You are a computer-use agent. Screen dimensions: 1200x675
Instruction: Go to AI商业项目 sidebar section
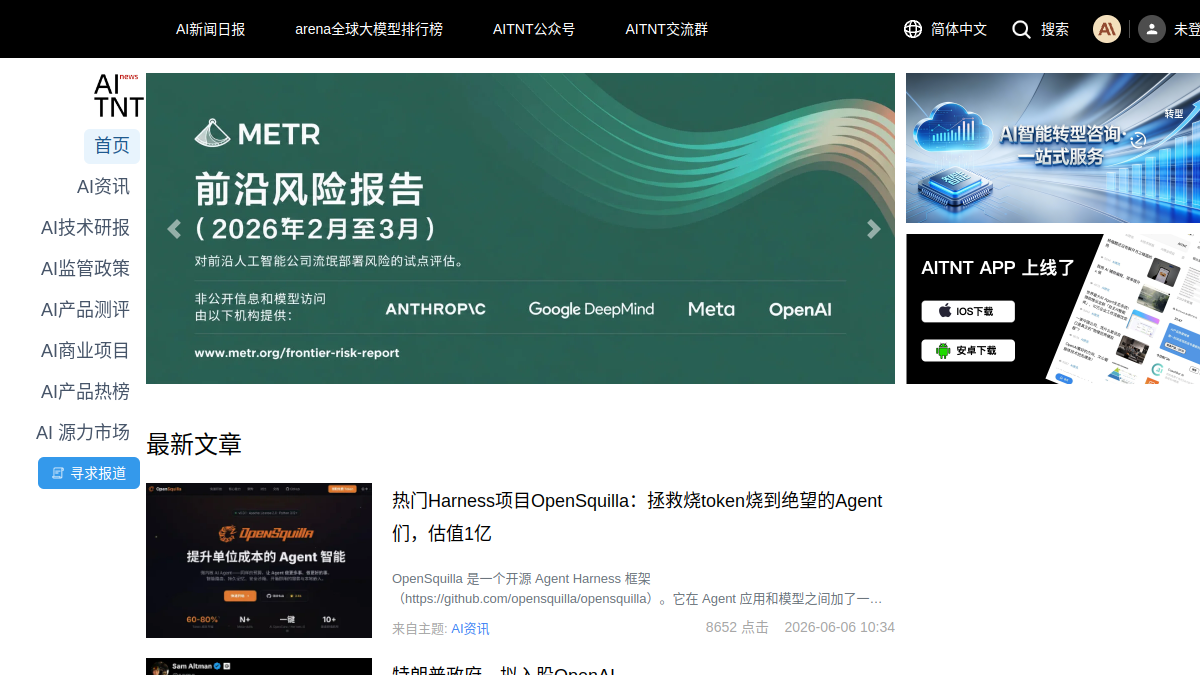click(85, 351)
